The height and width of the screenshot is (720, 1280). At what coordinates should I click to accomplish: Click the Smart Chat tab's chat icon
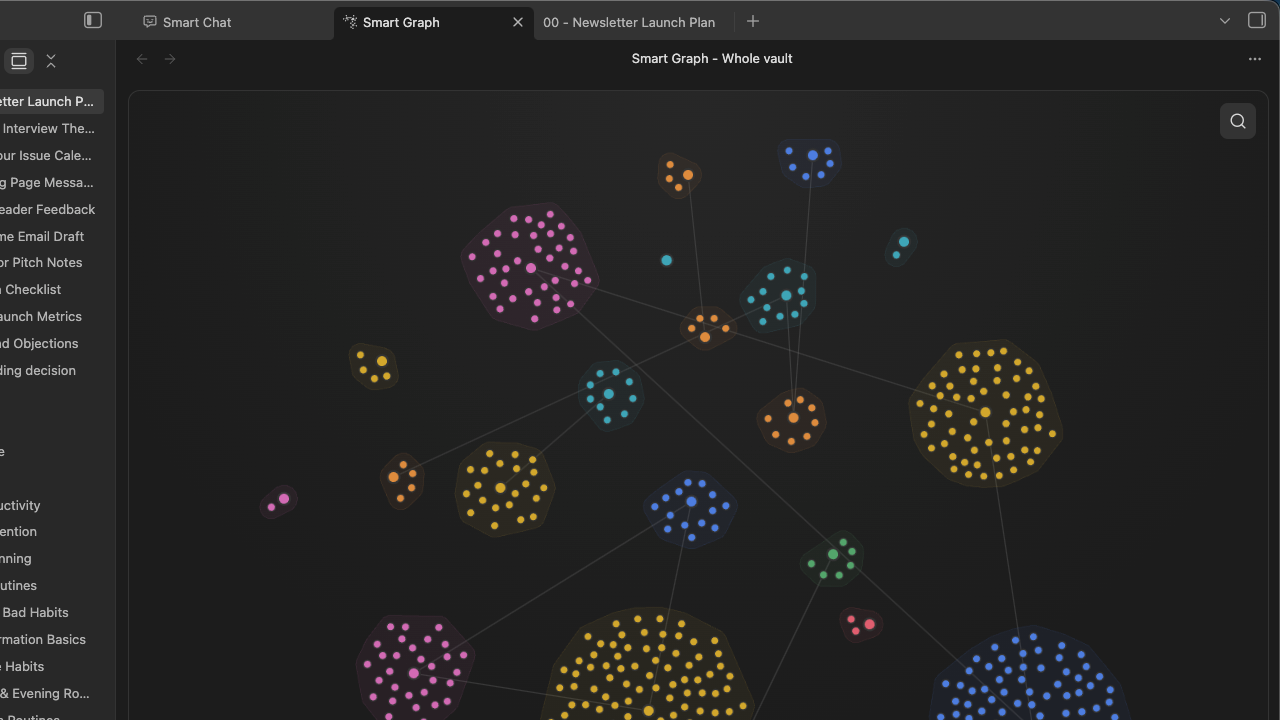(150, 22)
